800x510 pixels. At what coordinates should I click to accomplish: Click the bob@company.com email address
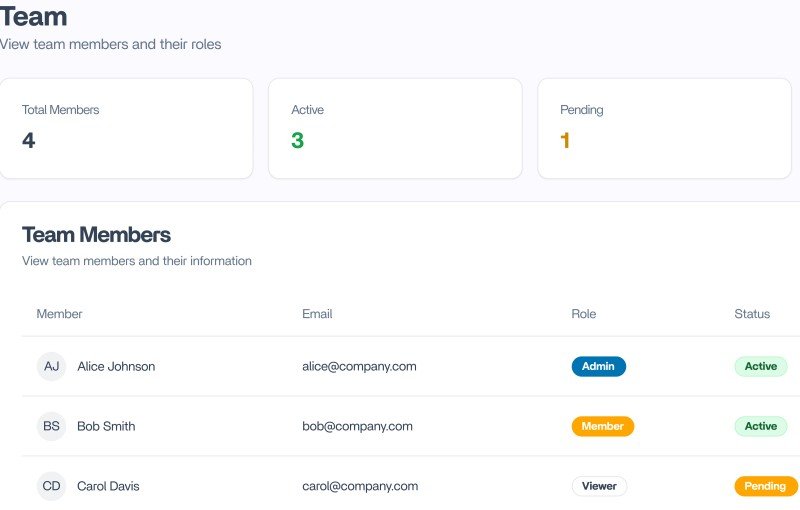(x=357, y=426)
